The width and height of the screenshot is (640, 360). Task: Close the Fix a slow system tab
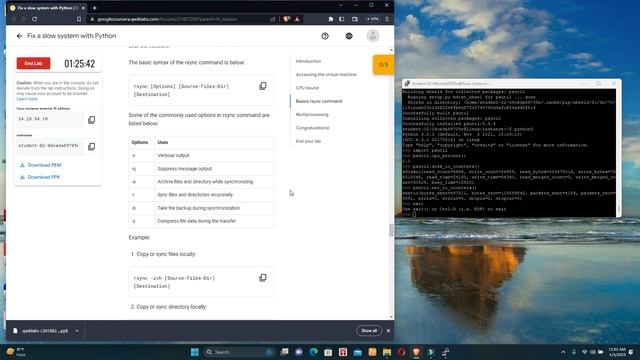click(x=83, y=8)
